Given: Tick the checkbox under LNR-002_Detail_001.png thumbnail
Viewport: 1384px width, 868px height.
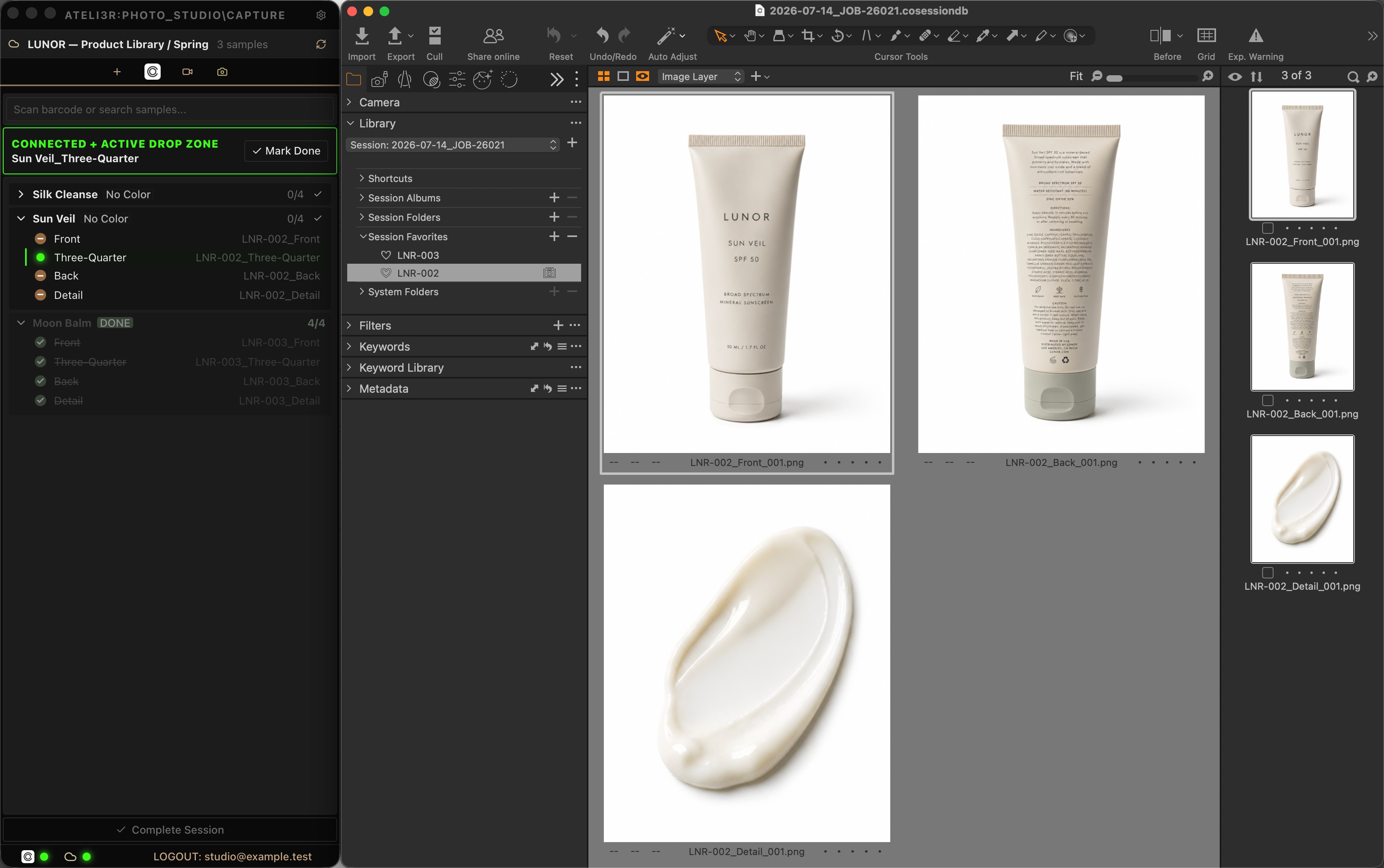Looking at the screenshot, I should pyautogui.click(x=1268, y=573).
